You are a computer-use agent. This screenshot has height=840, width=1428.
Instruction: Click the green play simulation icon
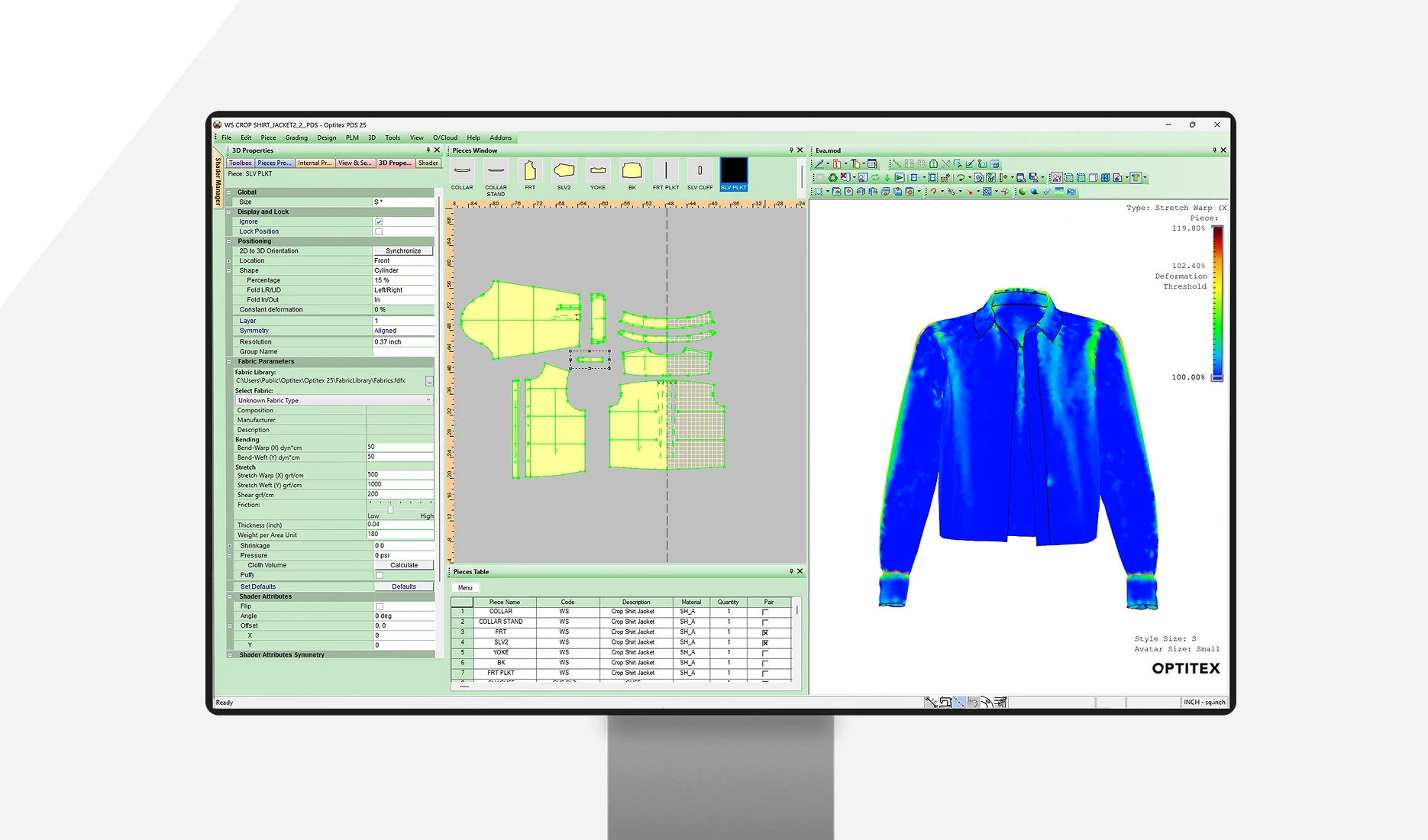pos(900,178)
